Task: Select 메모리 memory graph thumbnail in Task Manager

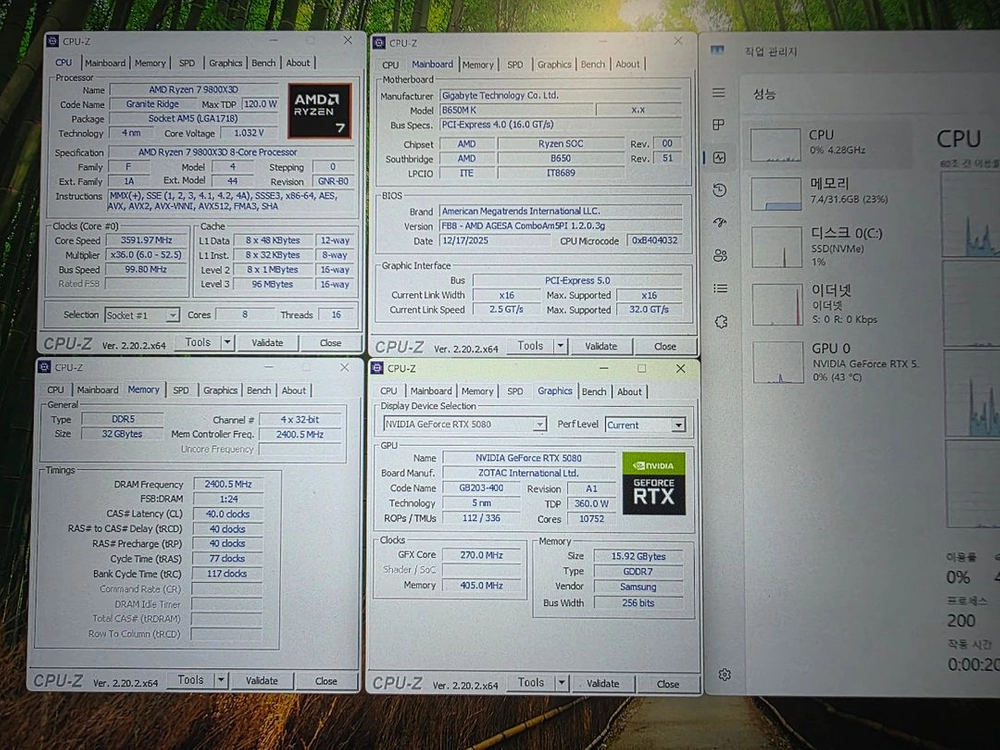Action: coord(776,194)
